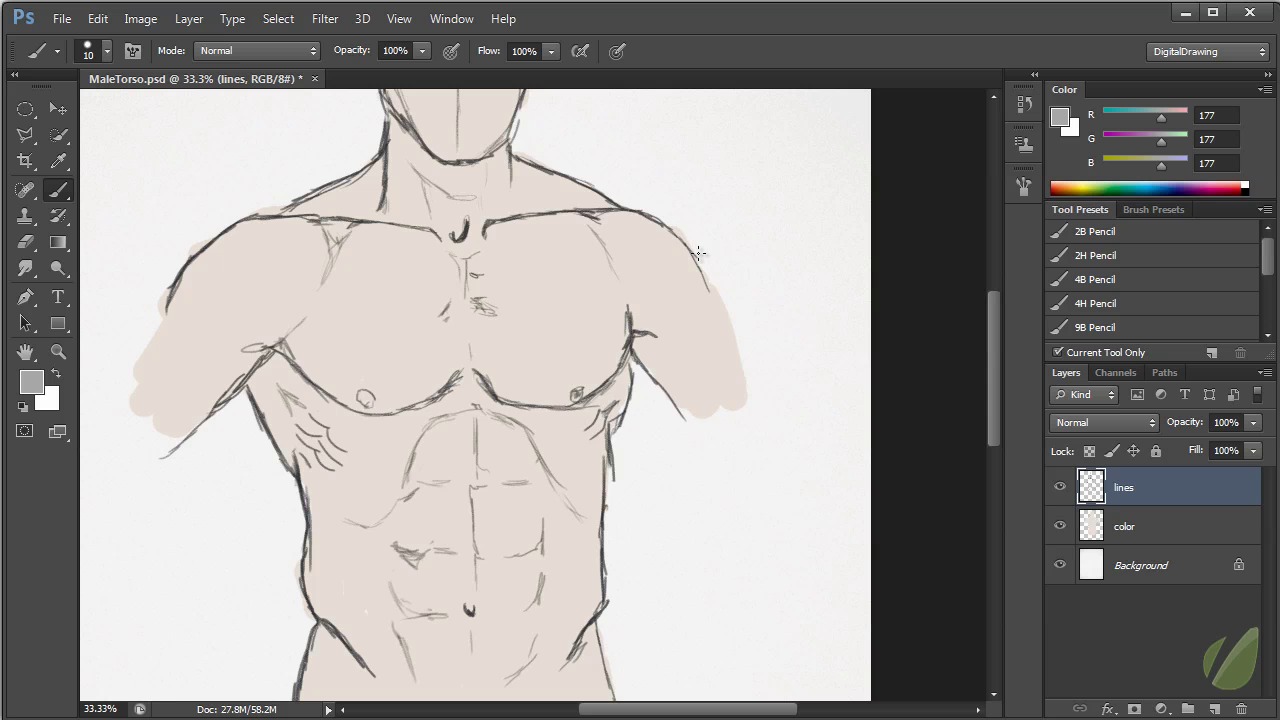Hide the lines layer

pyautogui.click(x=1060, y=487)
